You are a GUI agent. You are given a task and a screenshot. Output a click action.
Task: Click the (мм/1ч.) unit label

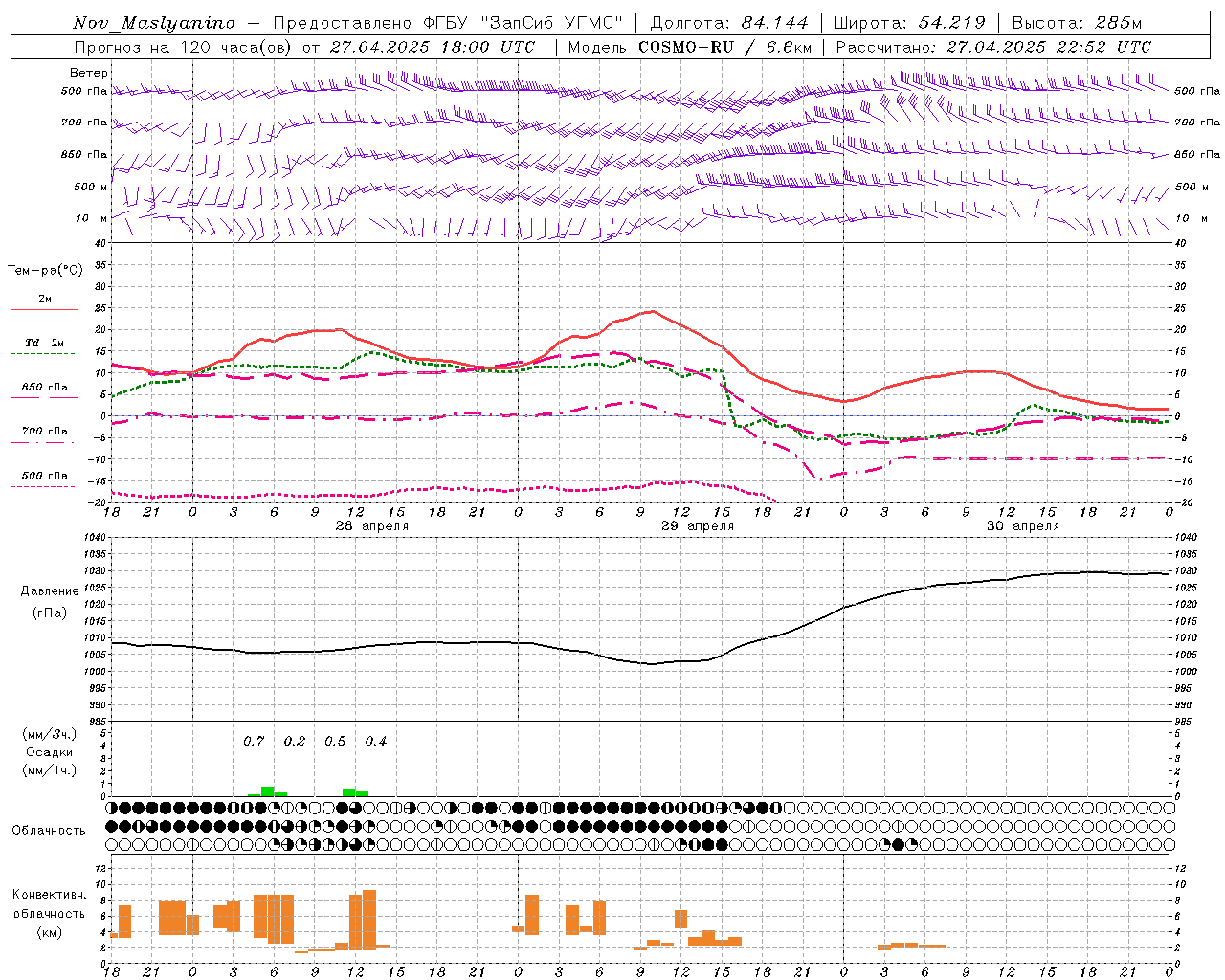click(50, 770)
